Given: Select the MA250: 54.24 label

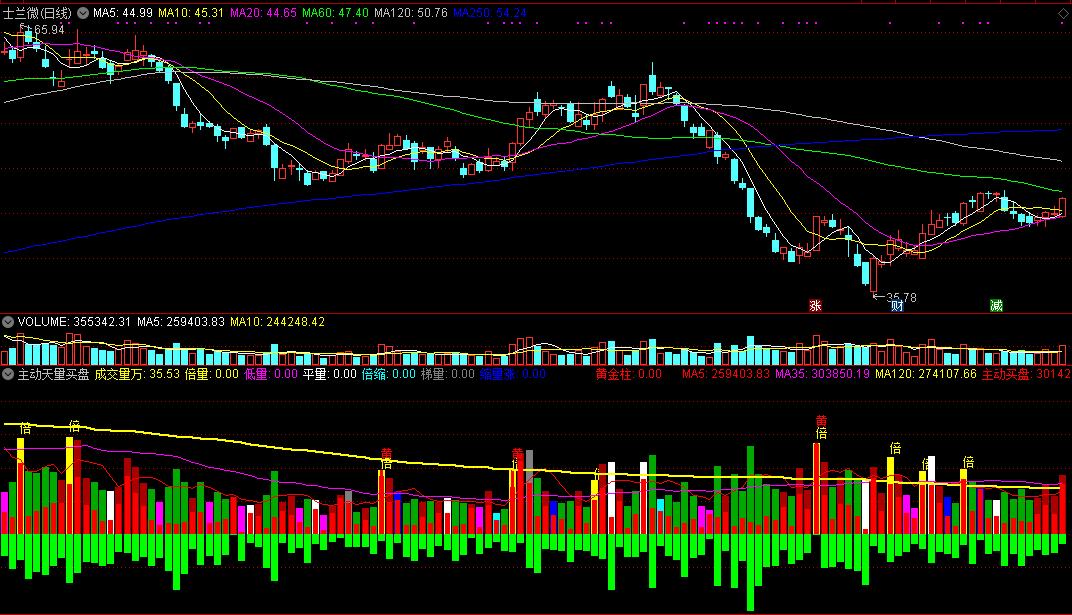Looking at the screenshot, I should [x=490, y=13].
